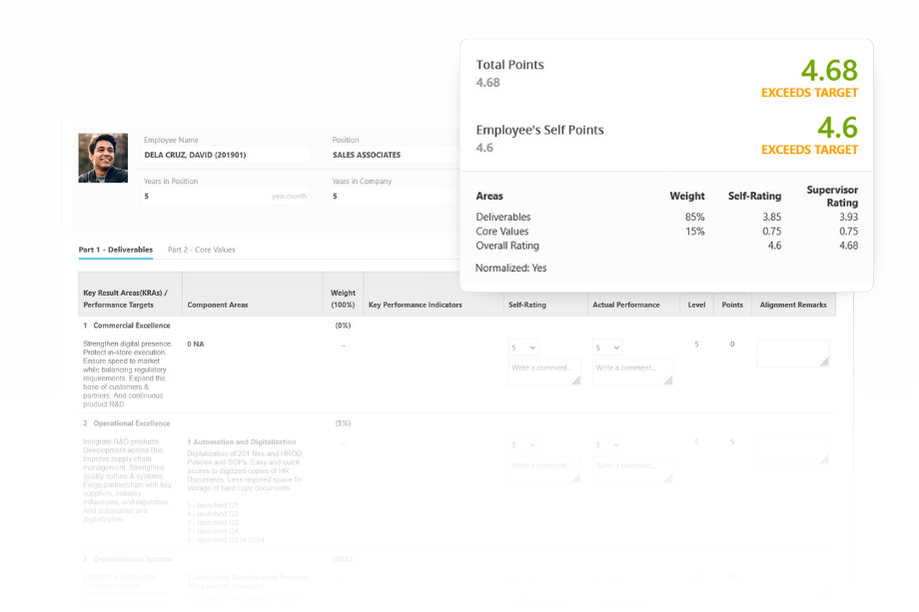Click Actual Performance comment box for Commercial Excellence
Screen dimensions: 919x612
(x=630, y=371)
